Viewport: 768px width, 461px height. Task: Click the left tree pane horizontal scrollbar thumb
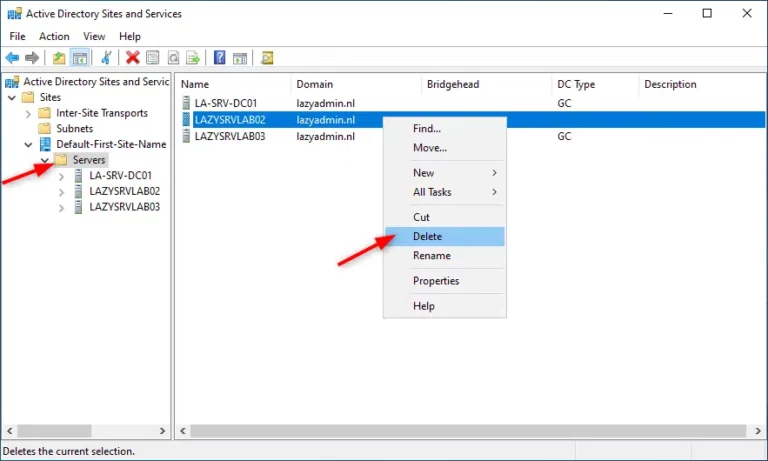54,431
